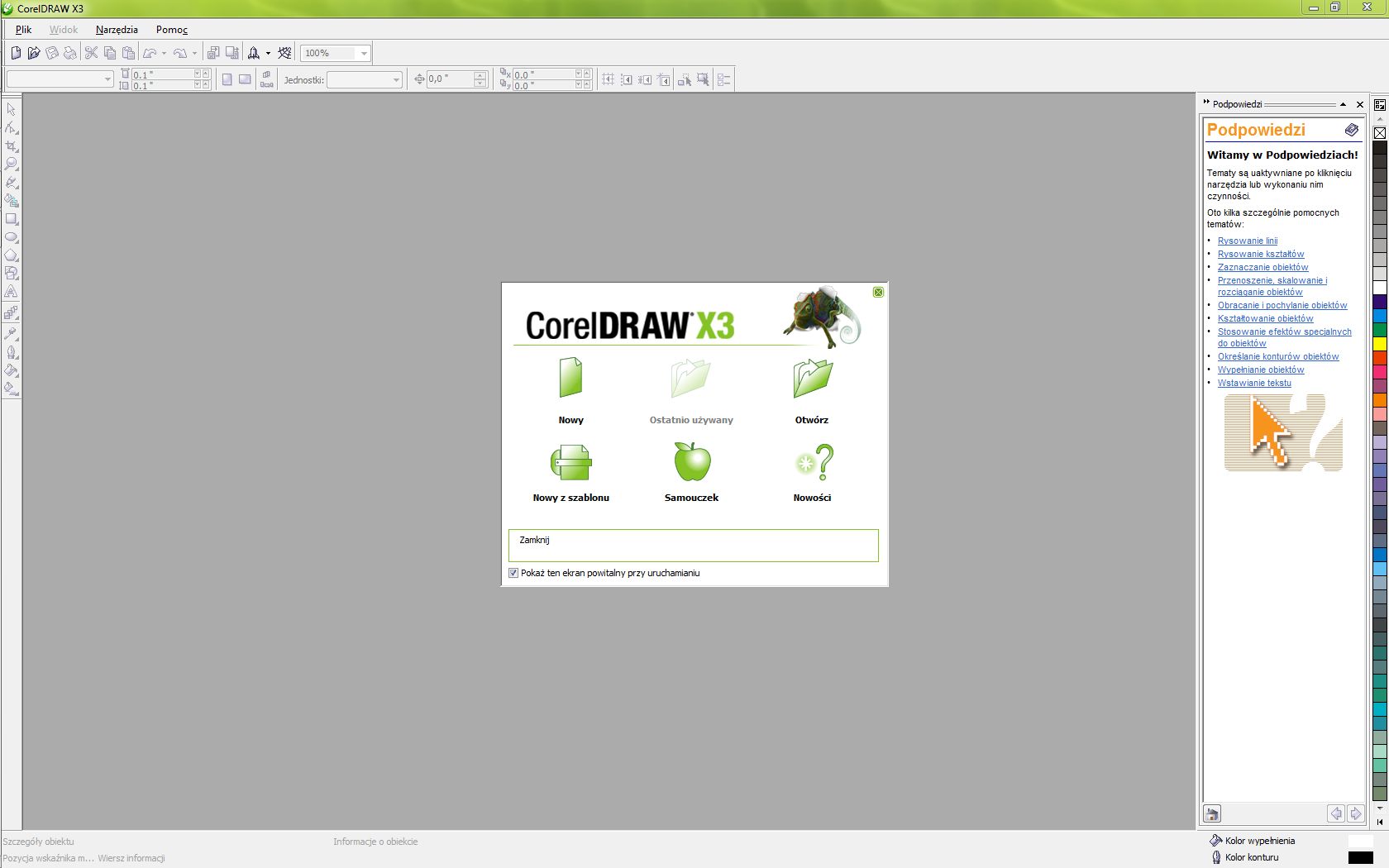
Task: Open the Nowości question mark icon
Action: tap(814, 462)
